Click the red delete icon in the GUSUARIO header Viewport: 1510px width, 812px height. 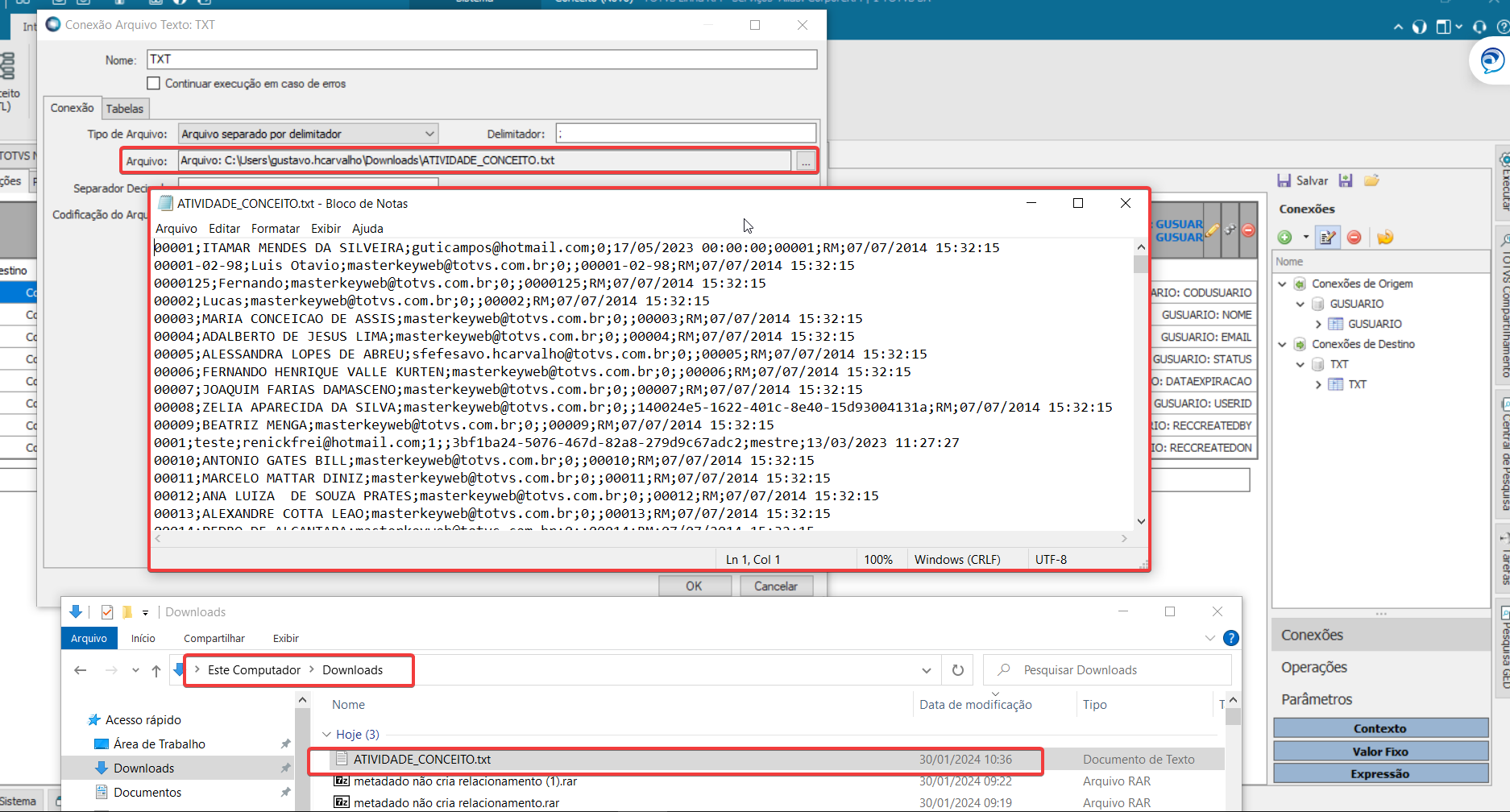click(x=1248, y=230)
